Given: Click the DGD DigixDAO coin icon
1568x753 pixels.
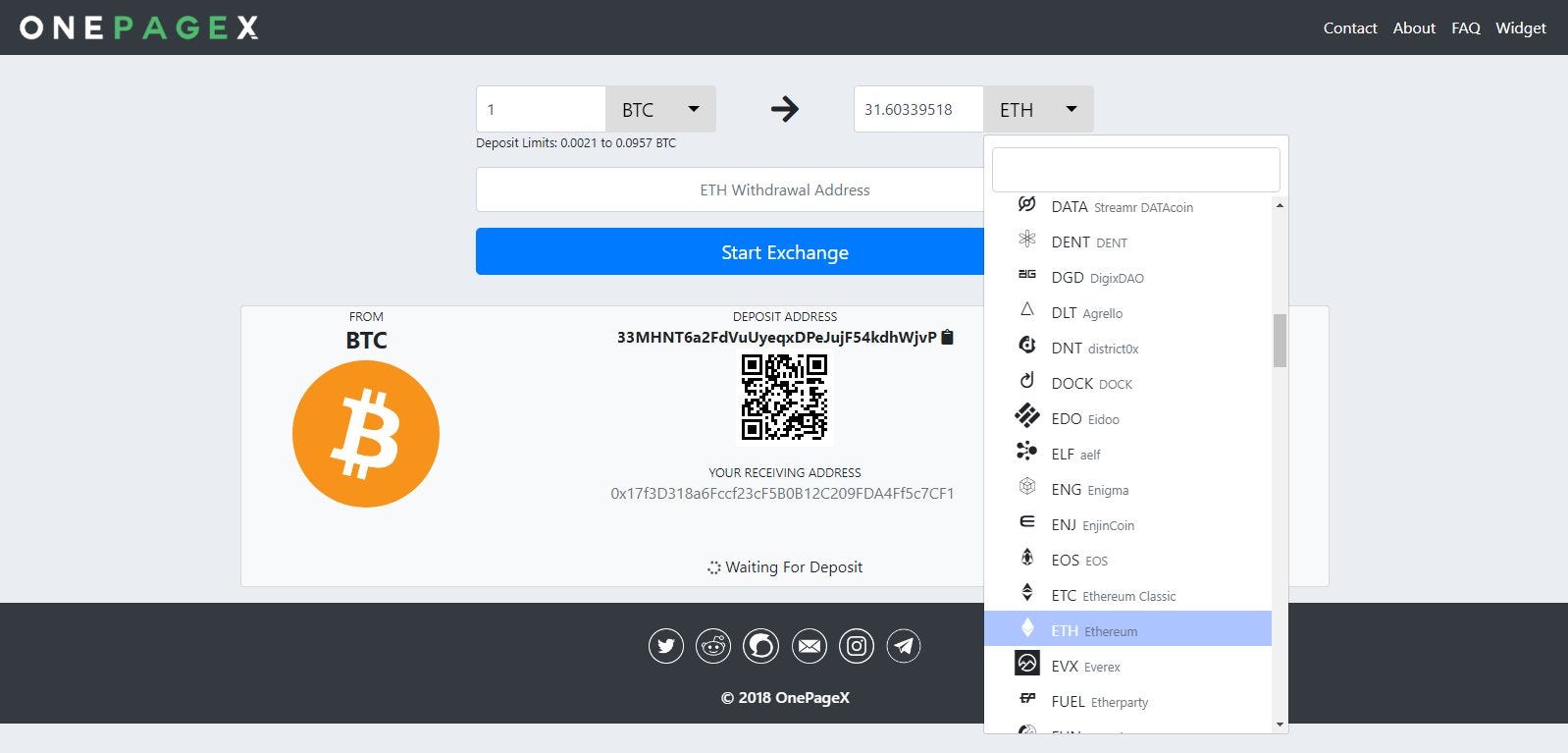Looking at the screenshot, I should coord(1027,275).
